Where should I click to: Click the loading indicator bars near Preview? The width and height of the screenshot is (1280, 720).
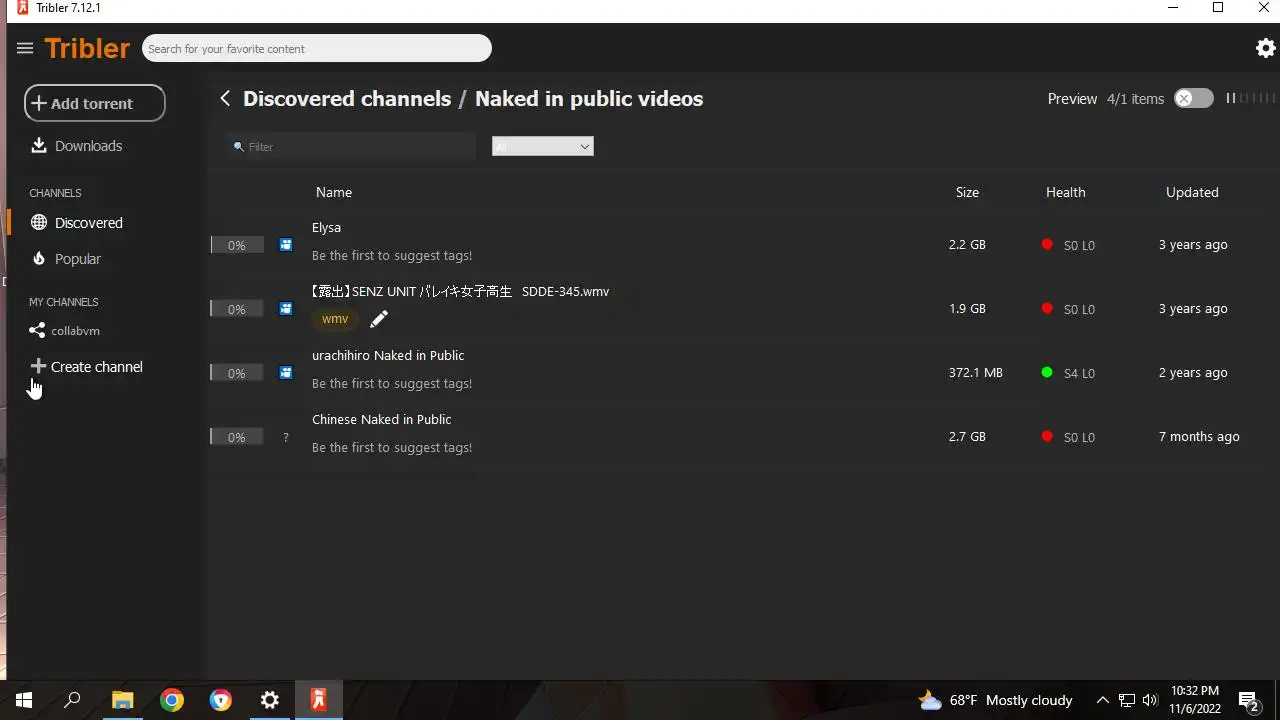tap(1251, 98)
